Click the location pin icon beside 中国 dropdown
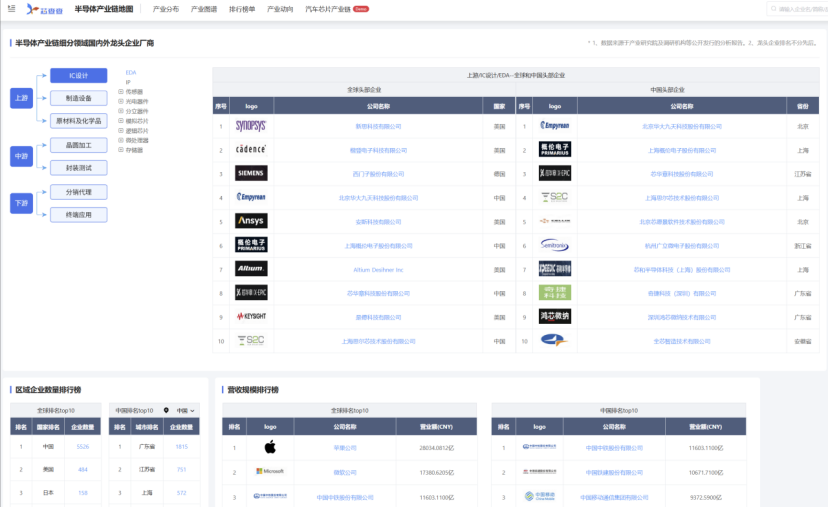 coord(166,411)
